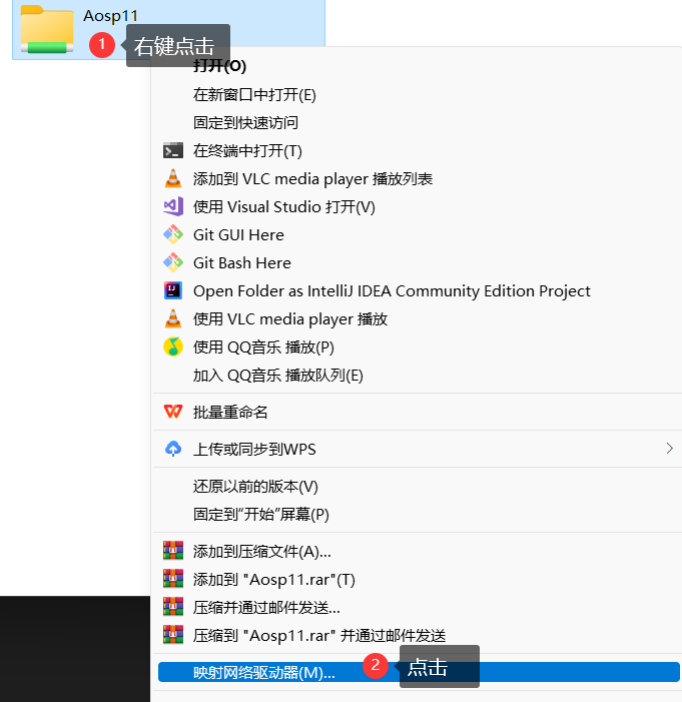Expand the 上传或同步到WPS submenu arrow
The height and width of the screenshot is (702, 682).
(669, 449)
